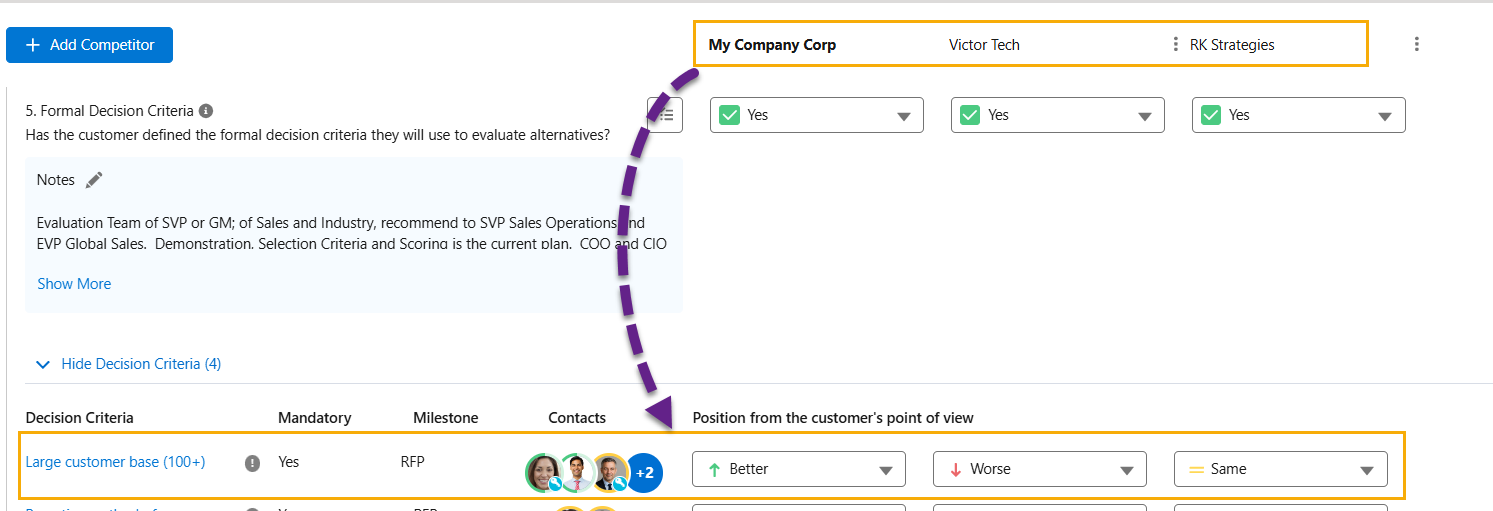Edit Notes using the pencil icon
The image size is (1493, 511).
pyautogui.click(x=94, y=180)
